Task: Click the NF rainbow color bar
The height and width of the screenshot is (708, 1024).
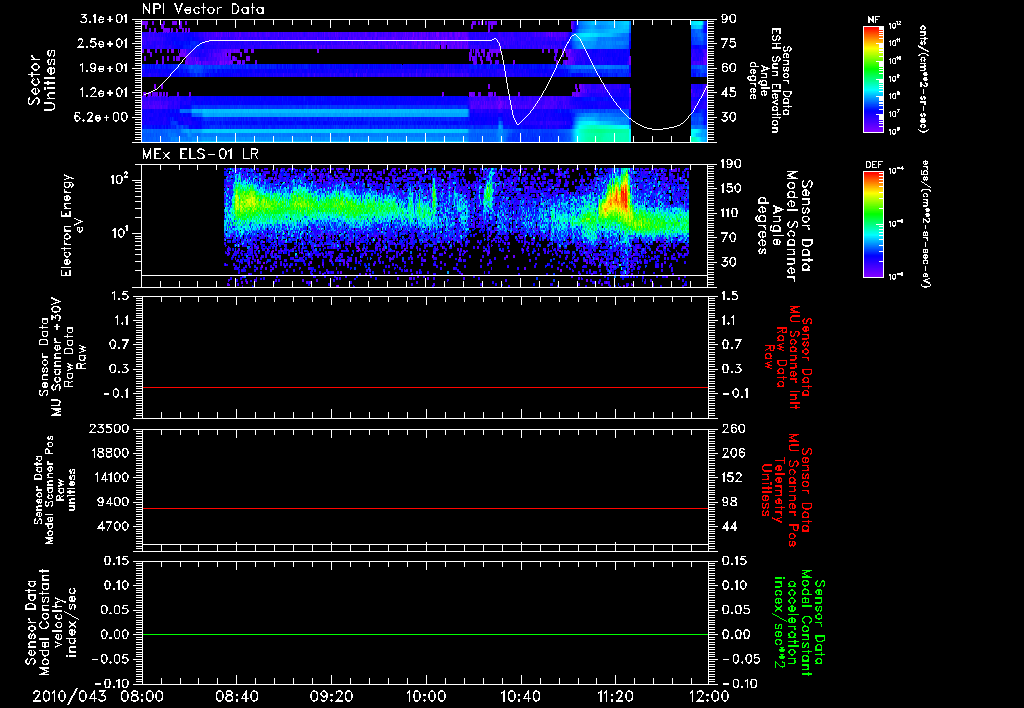Action: click(873, 78)
